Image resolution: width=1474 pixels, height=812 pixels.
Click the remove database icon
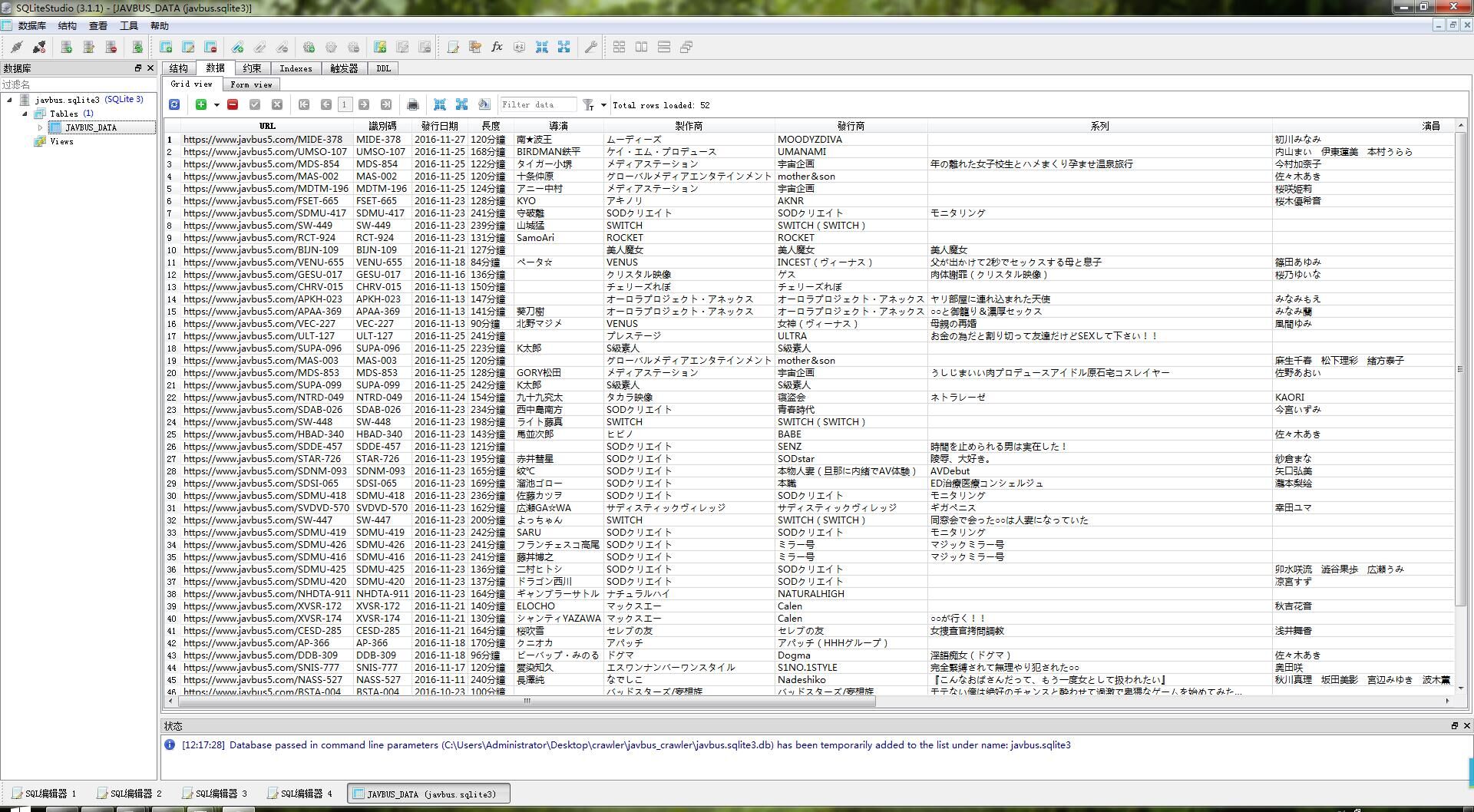coord(111,47)
